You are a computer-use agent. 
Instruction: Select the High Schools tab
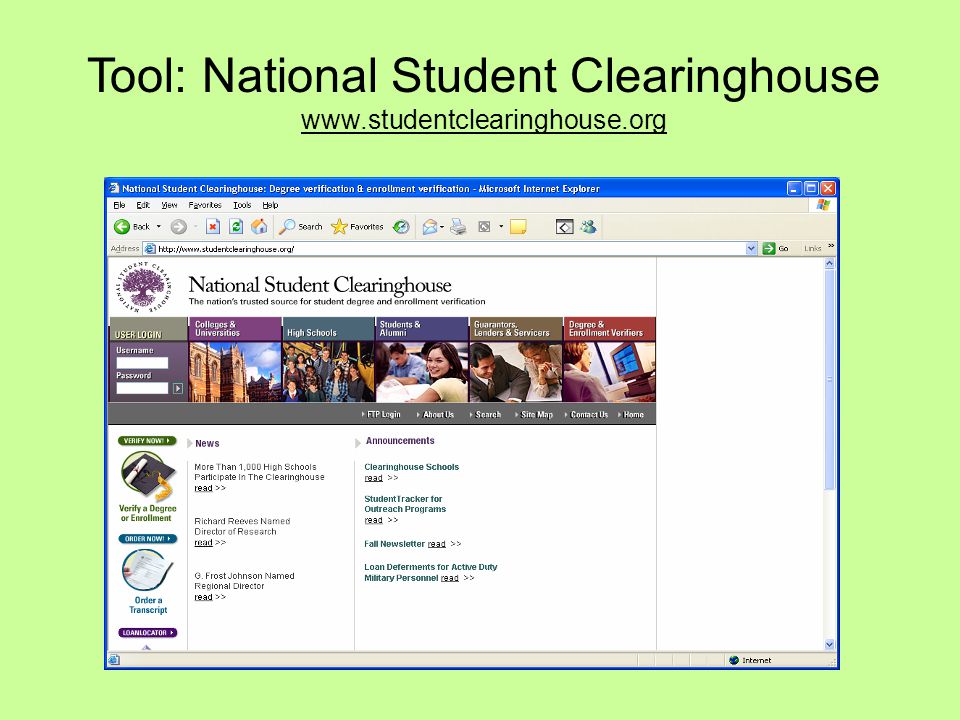click(x=328, y=329)
